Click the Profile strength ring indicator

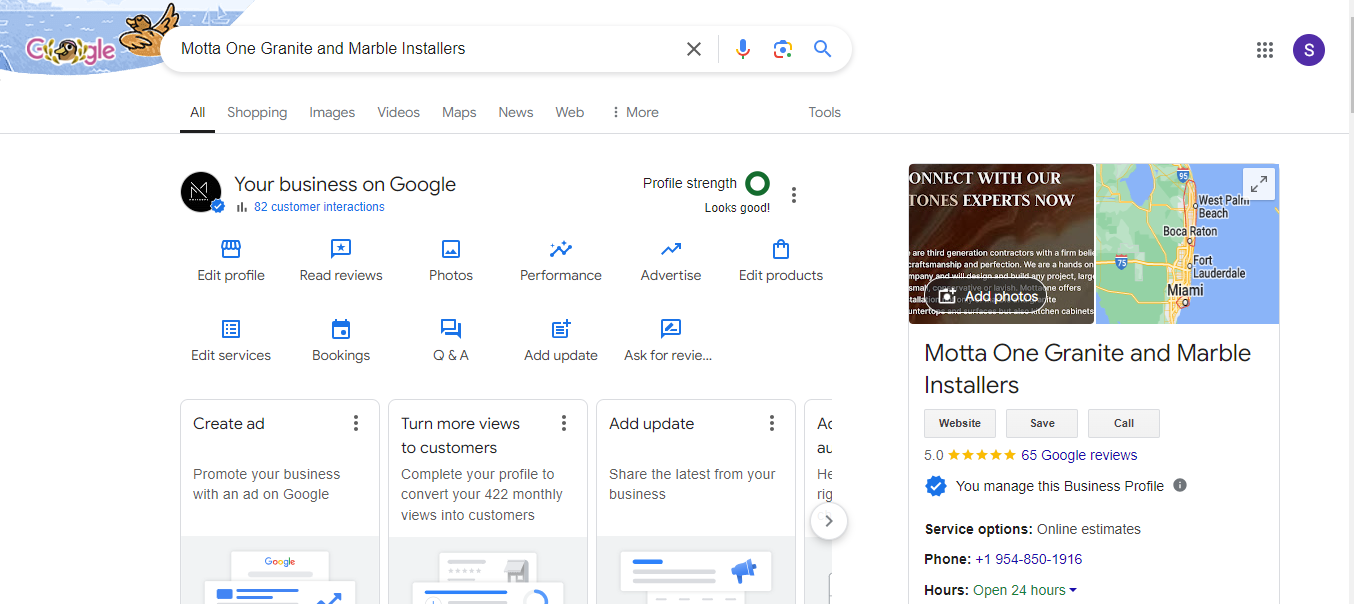758,183
